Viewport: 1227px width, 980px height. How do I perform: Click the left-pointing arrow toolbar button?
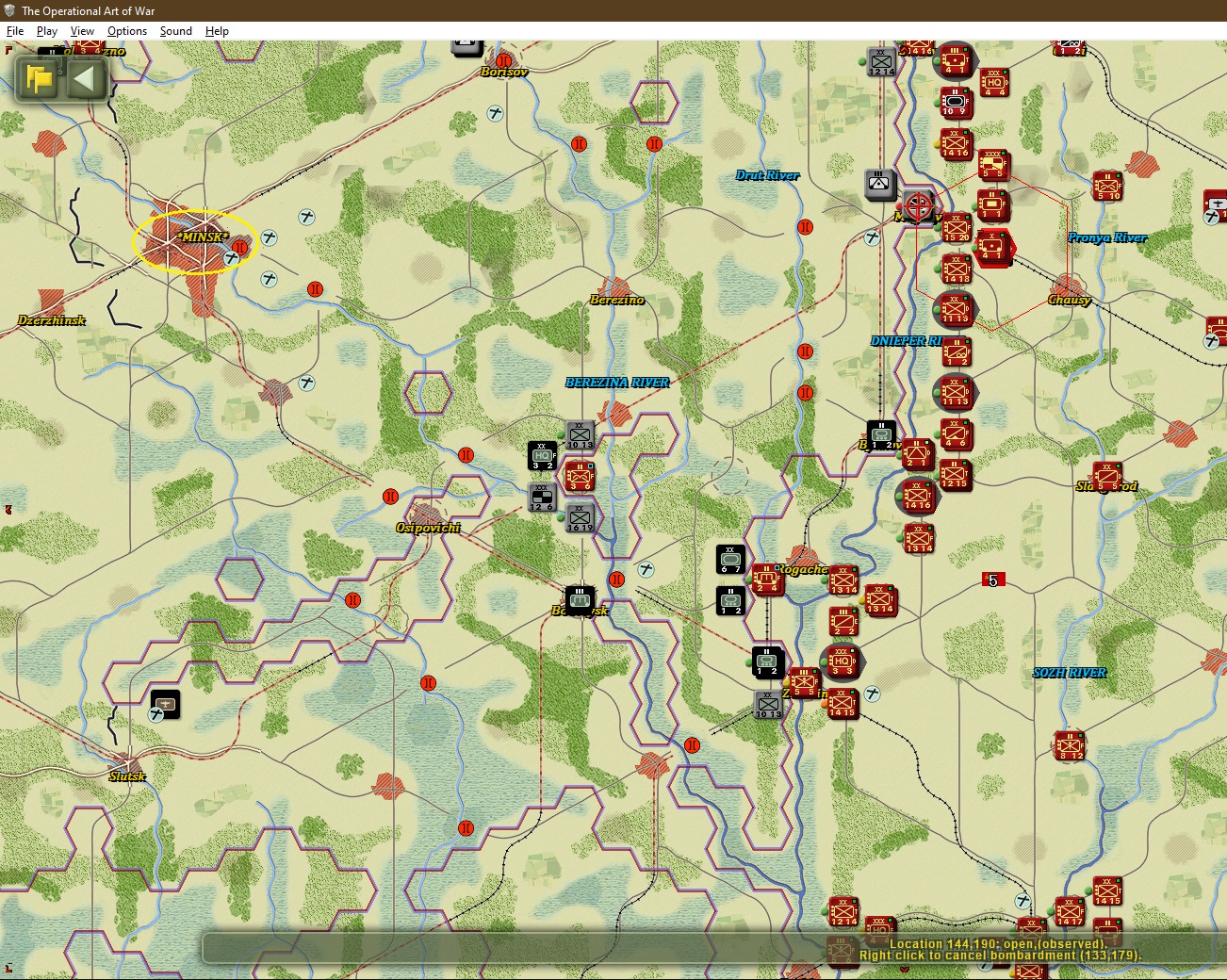(x=85, y=79)
